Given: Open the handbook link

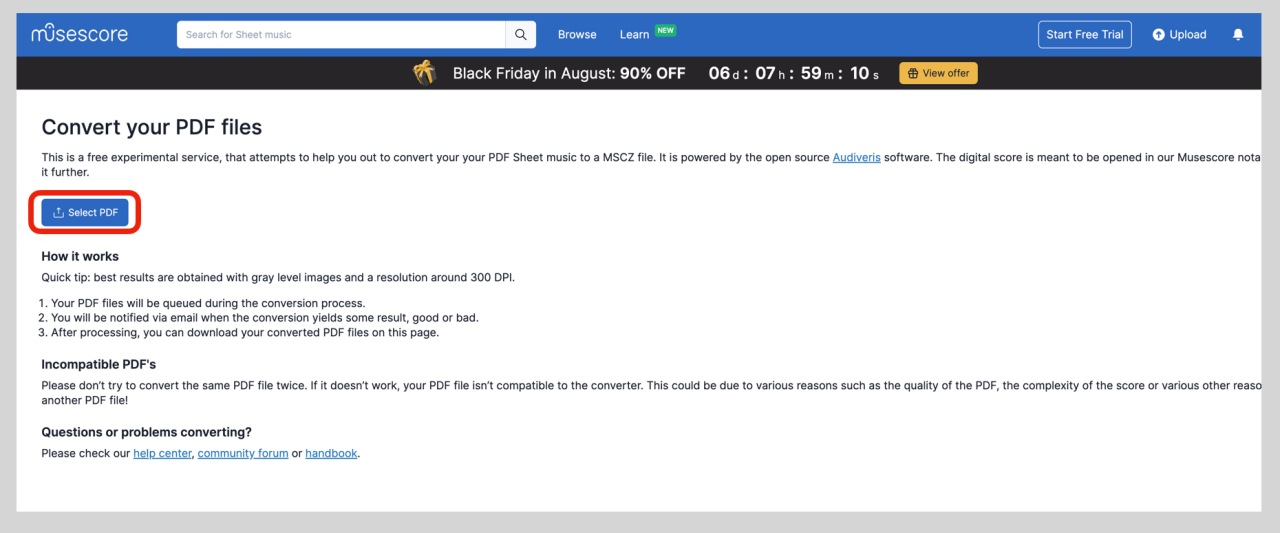Looking at the screenshot, I should tap(331, 453).
